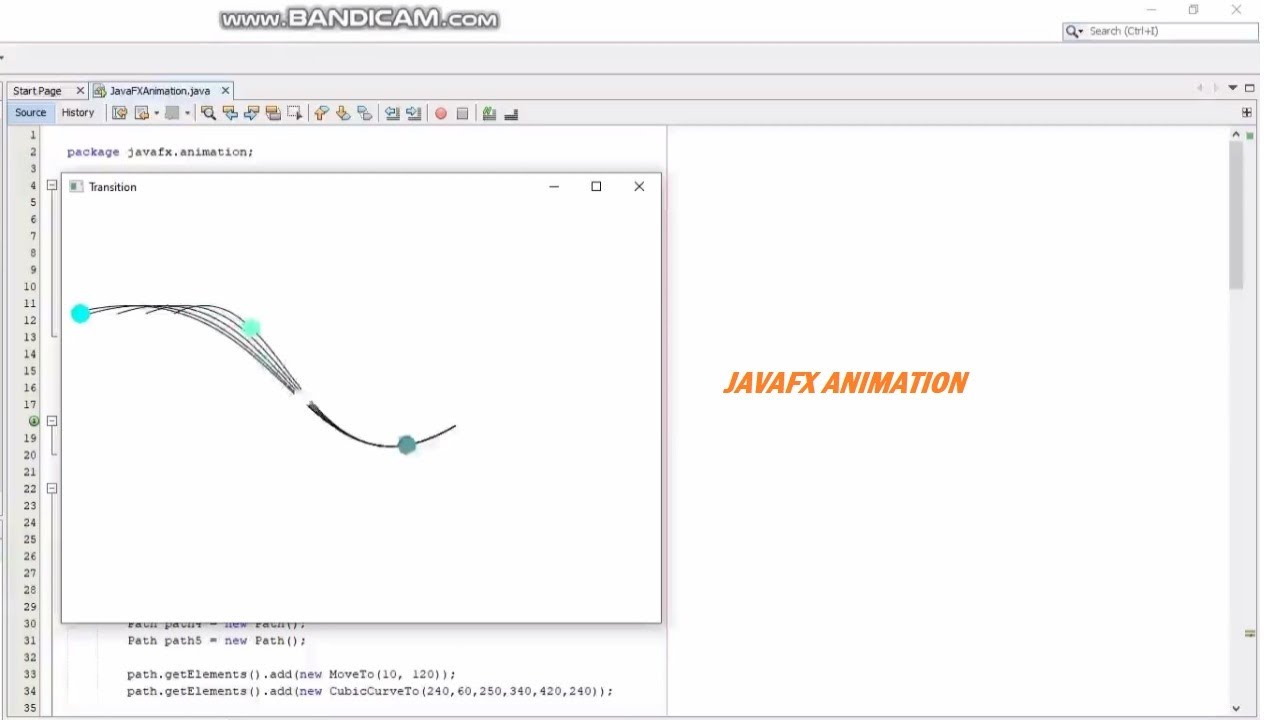Click the Last Edit navigation icon
Image resolution: width=1280 pixels, height=720 pixels.
click(x=119, y=113)
